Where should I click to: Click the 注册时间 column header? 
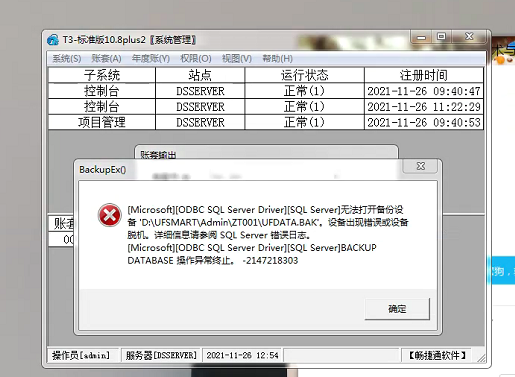[x=424, y=75]
